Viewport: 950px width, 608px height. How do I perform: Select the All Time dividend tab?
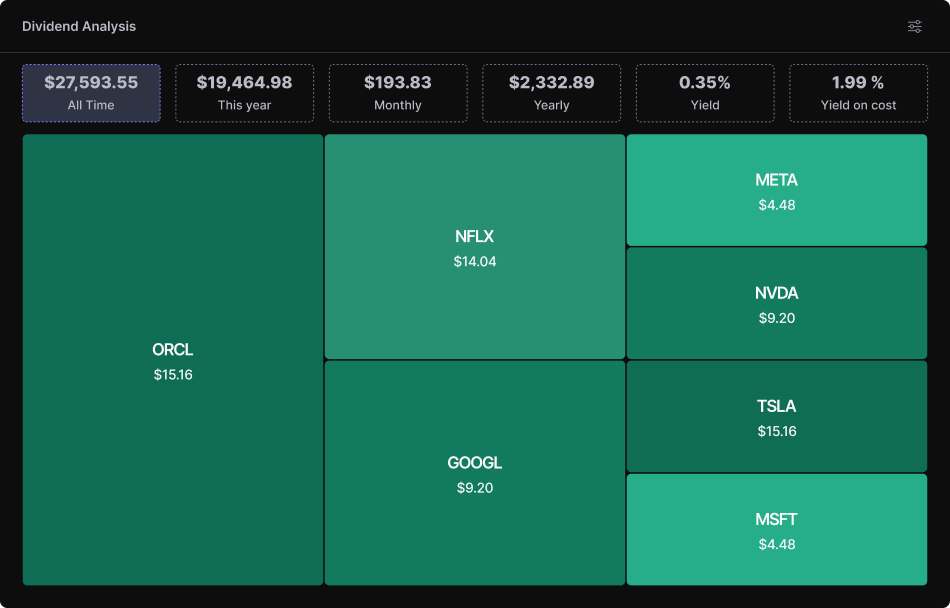coord(91,94)
